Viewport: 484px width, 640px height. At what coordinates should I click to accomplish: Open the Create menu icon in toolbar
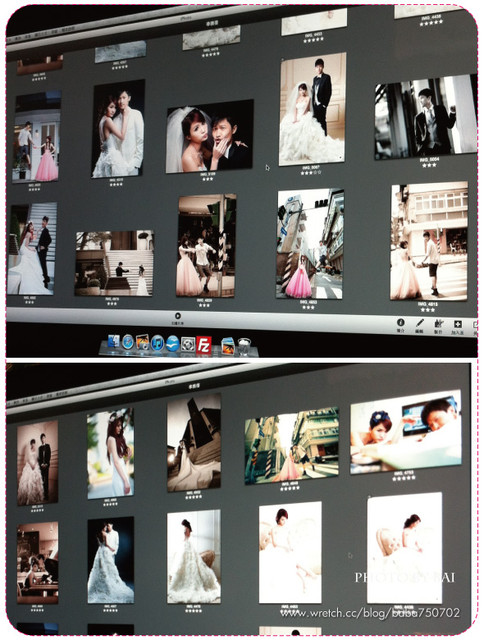pos(439,324)
